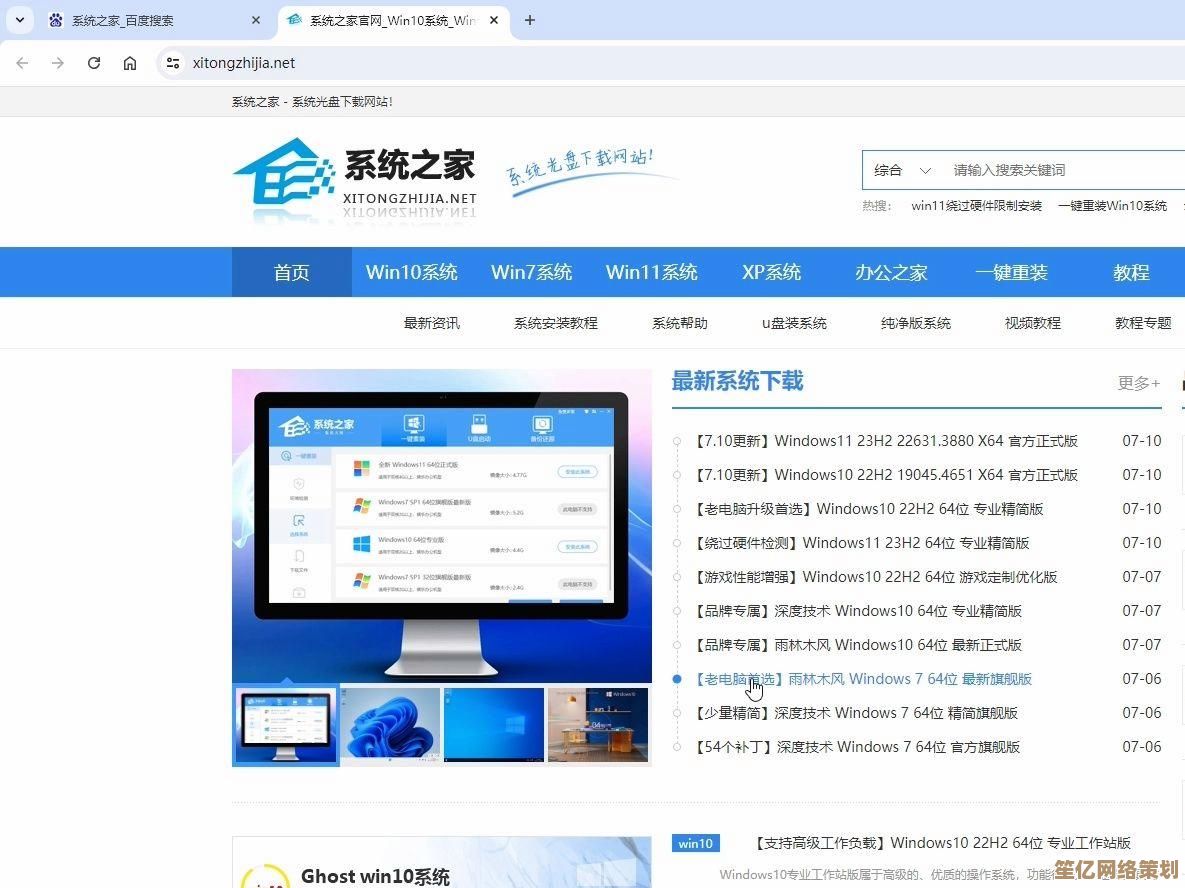Screen dimensions: 1185x888
Task: Open 老电脑升级首选 Windows10 22H2 专业精简版
Action: 869,509
